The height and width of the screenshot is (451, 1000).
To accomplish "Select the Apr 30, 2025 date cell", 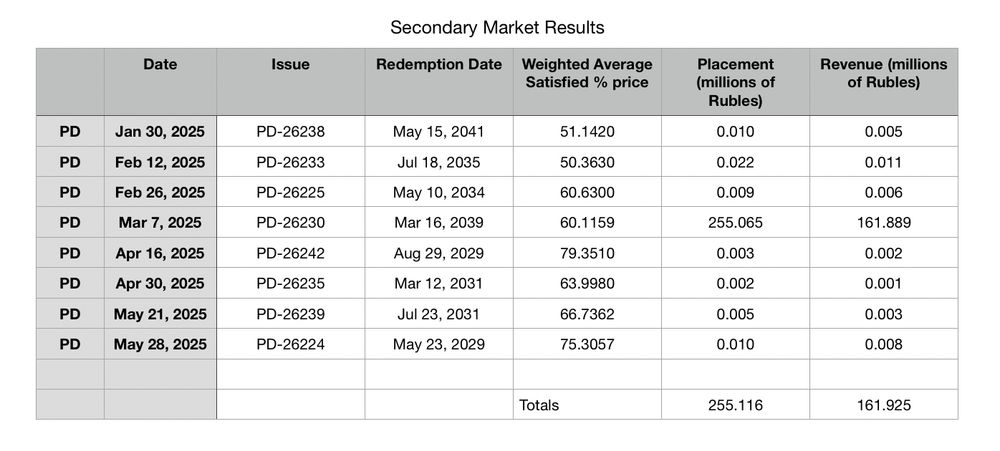I will tap(160, 283).
